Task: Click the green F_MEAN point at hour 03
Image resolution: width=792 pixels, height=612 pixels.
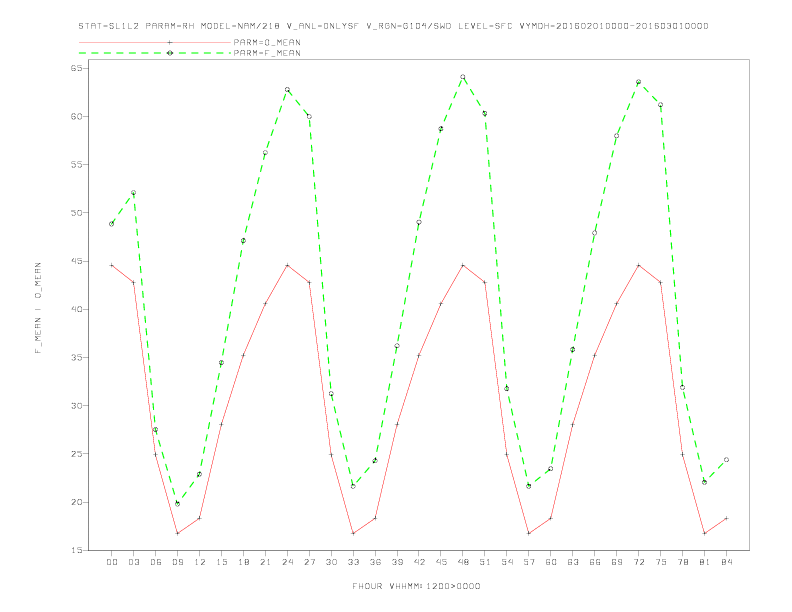Action: (133, 193)
